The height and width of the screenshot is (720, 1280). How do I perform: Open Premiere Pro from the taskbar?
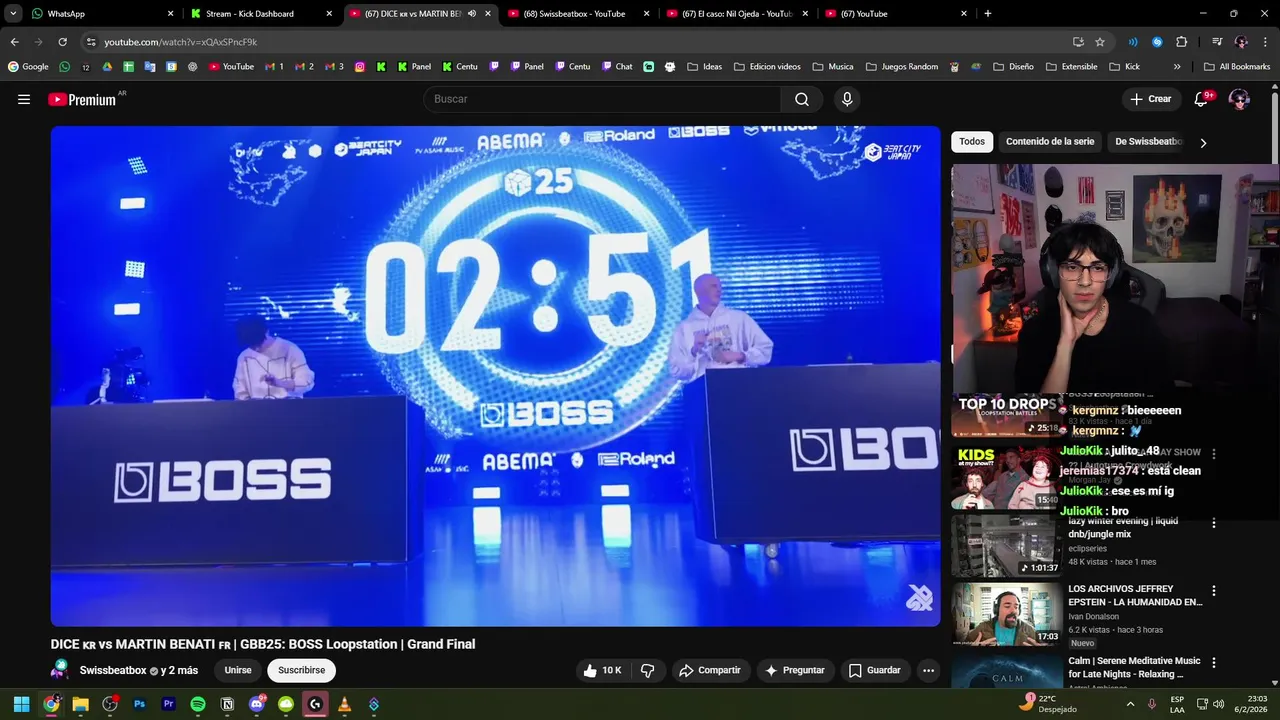168,704
